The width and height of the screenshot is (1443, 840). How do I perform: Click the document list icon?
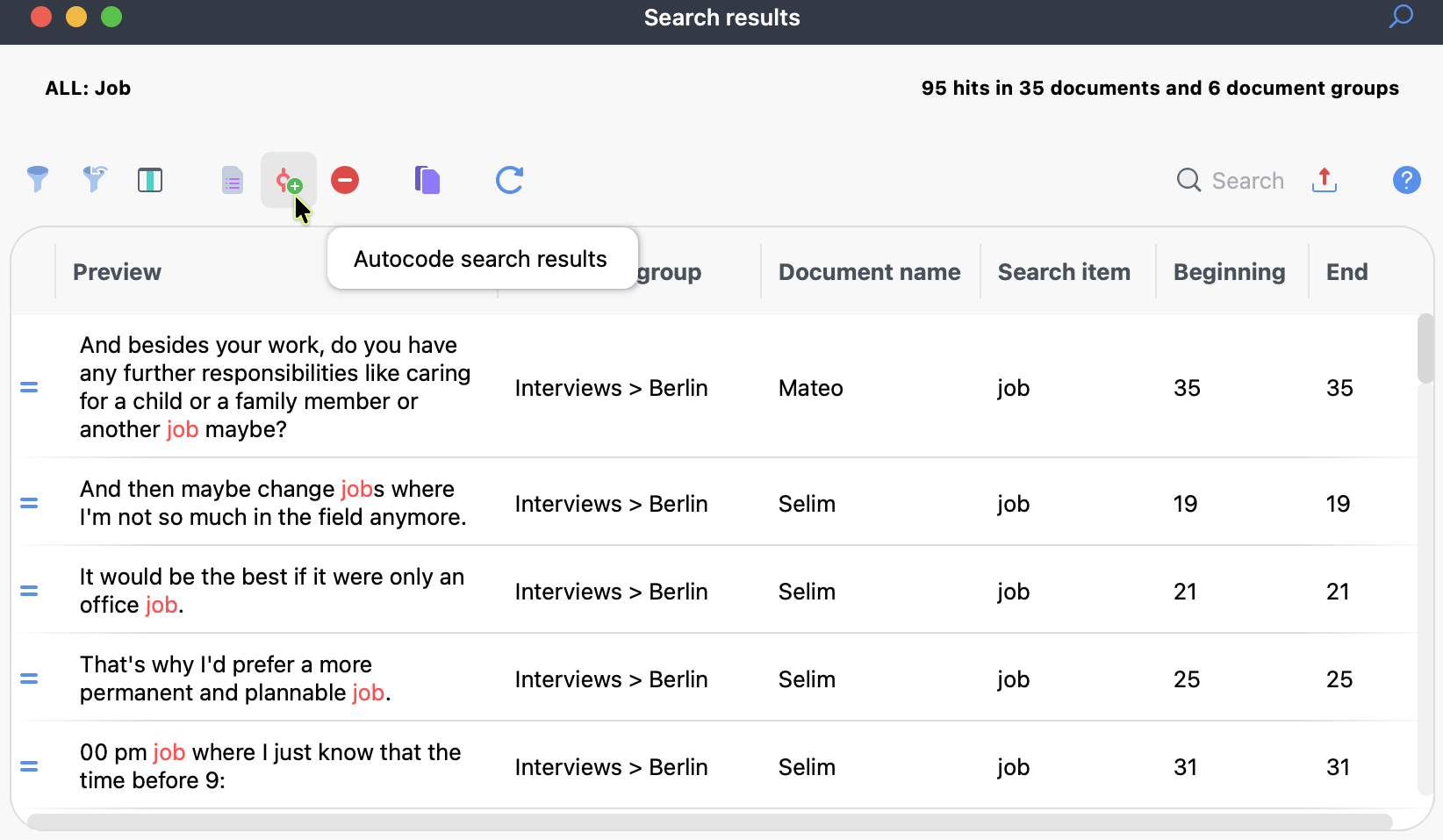[x=232, y=180]
